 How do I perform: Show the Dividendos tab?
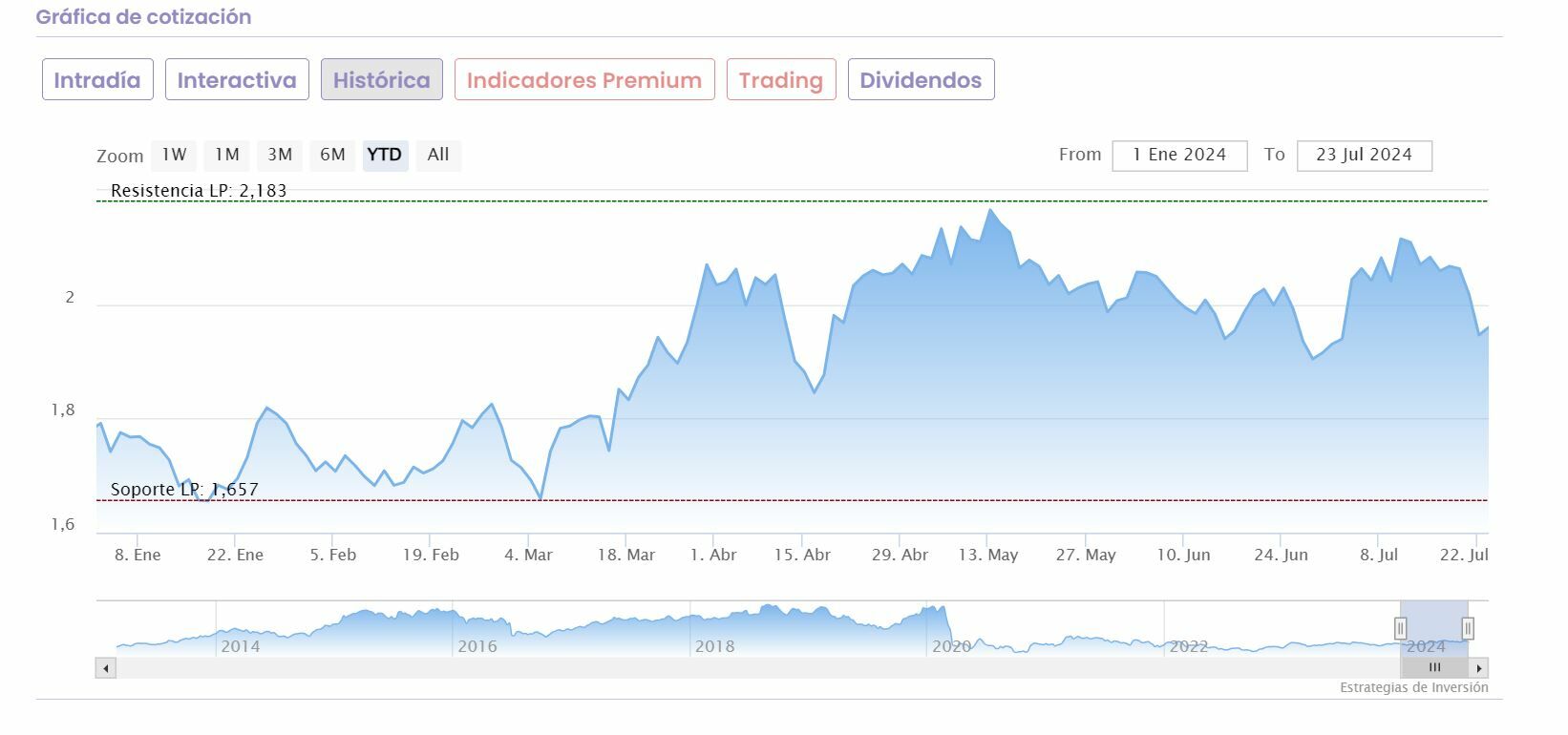[921, 80]
